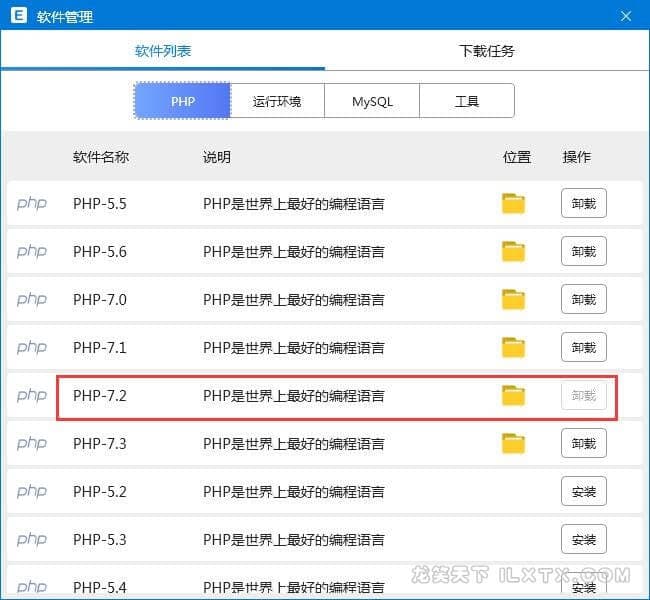650x600 pixels.
Task: Click the php logo of PHP-5.2 row
Action: (32, 492)
